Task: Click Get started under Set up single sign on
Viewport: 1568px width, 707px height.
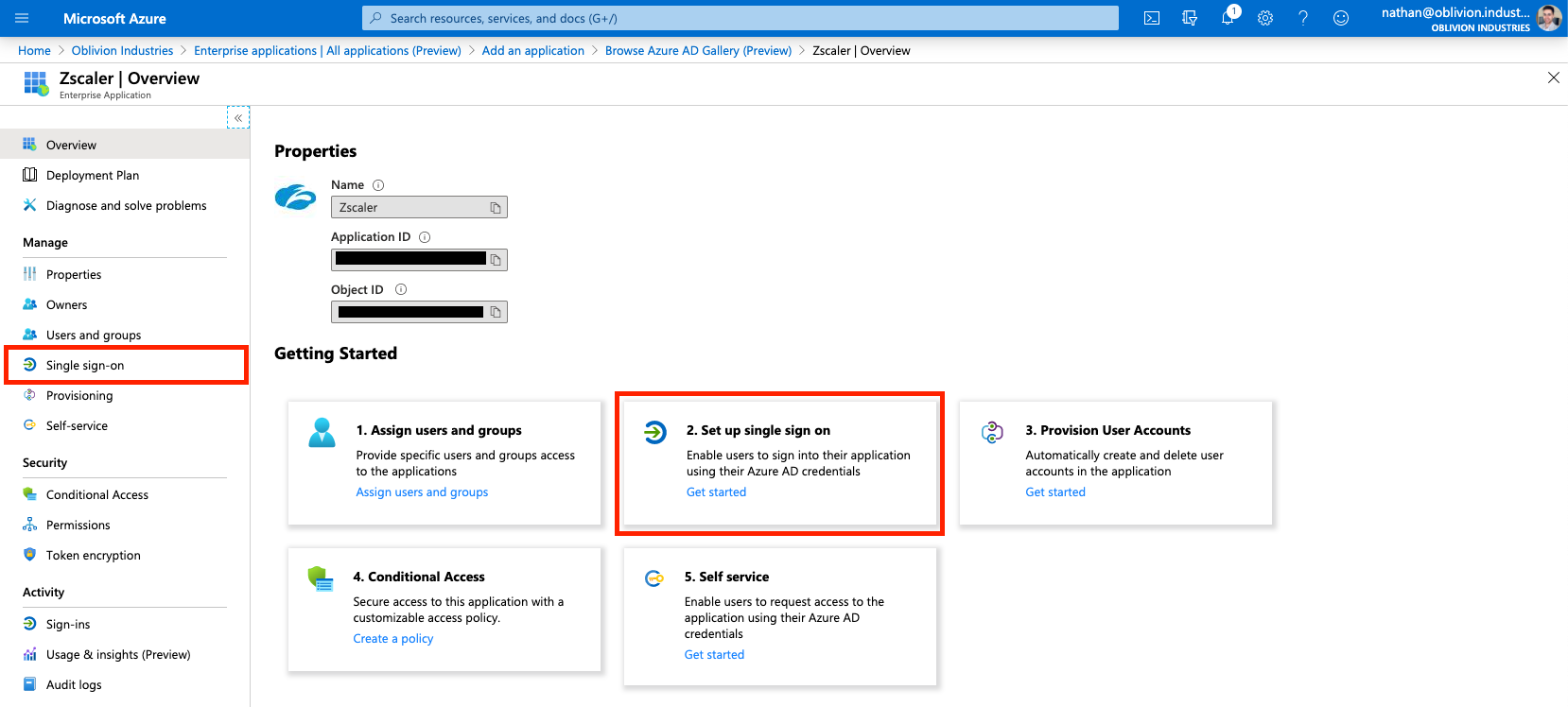Action: click(x=716, y=492)
